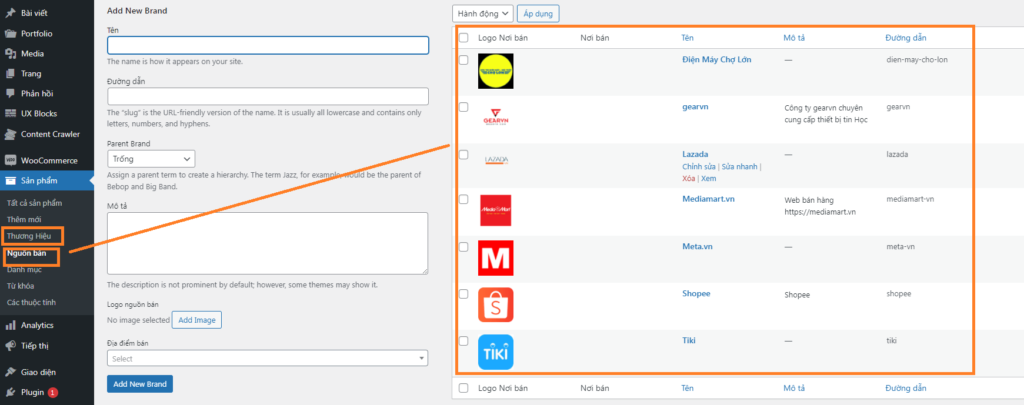This screenshot has height=405, width=1024.
Task: Focus the Đường dẫn slug input field
Action: coord(268,96)
